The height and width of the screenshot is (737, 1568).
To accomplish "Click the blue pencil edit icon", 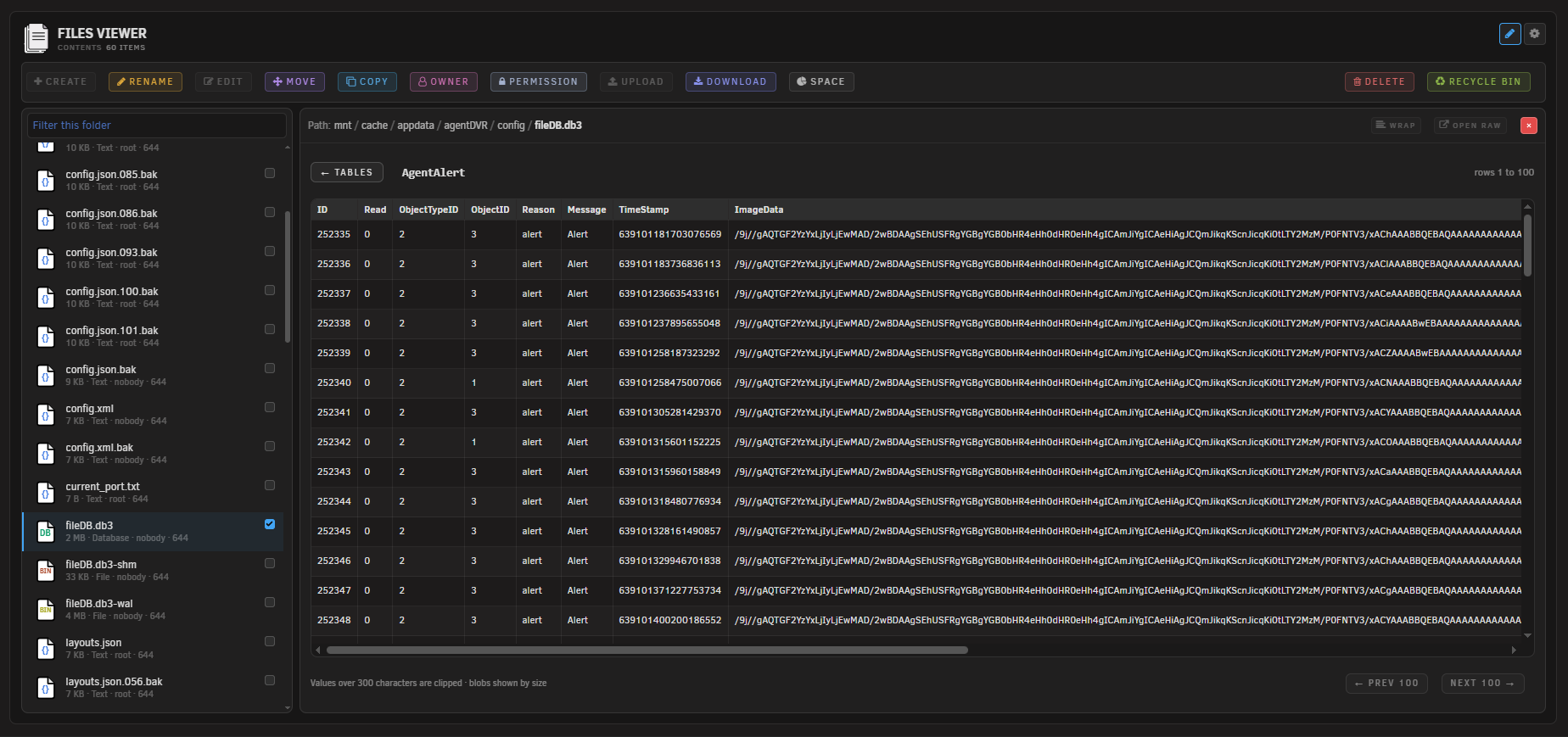I will 1509,34.
